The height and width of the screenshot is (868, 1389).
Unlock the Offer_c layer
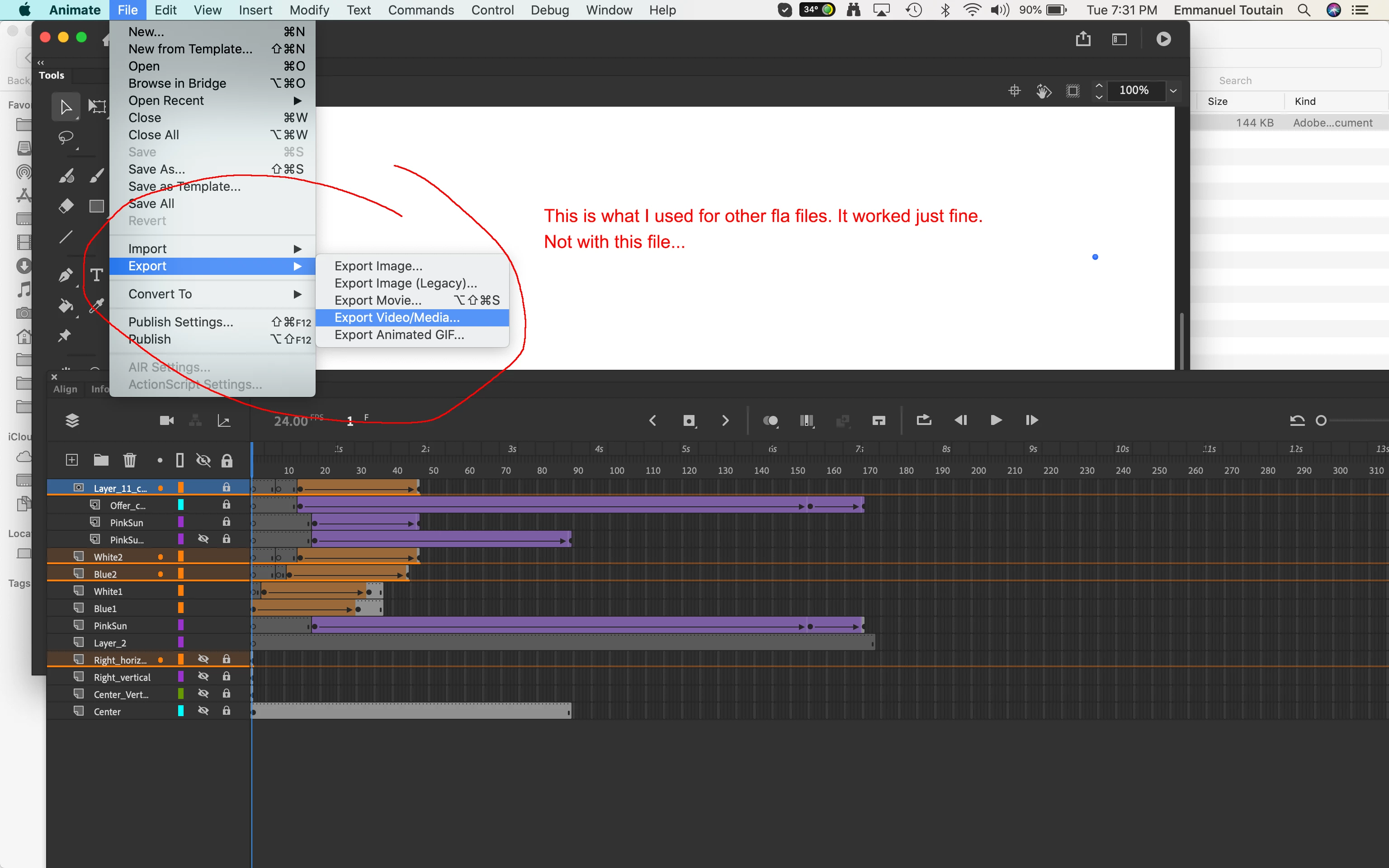tap(227, 505)
